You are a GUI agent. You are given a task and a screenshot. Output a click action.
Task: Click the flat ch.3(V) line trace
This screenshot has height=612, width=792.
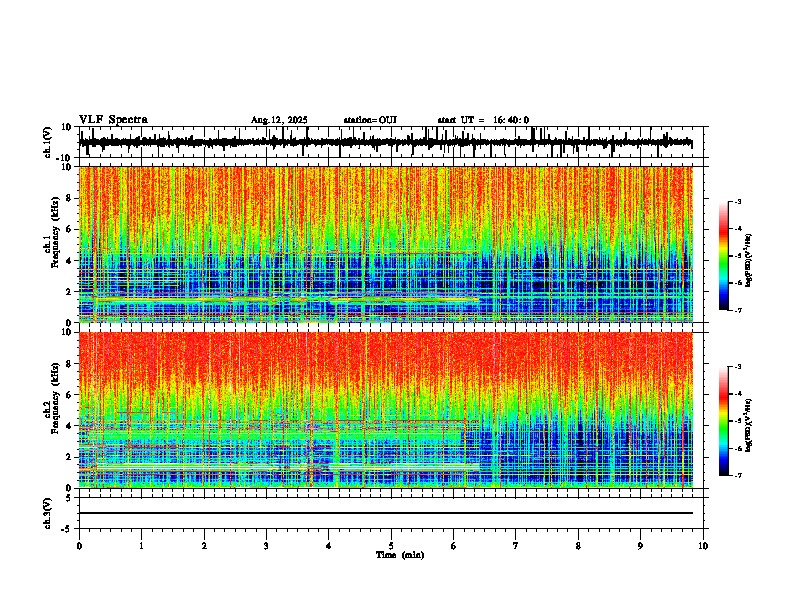[386, 513]
